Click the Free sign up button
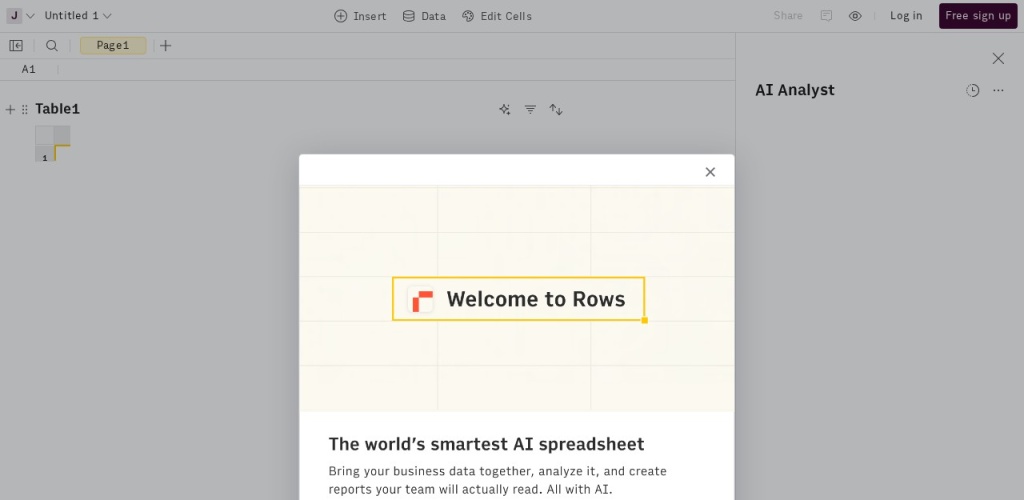Viewport: 1024px width, 500px height. 977,16
